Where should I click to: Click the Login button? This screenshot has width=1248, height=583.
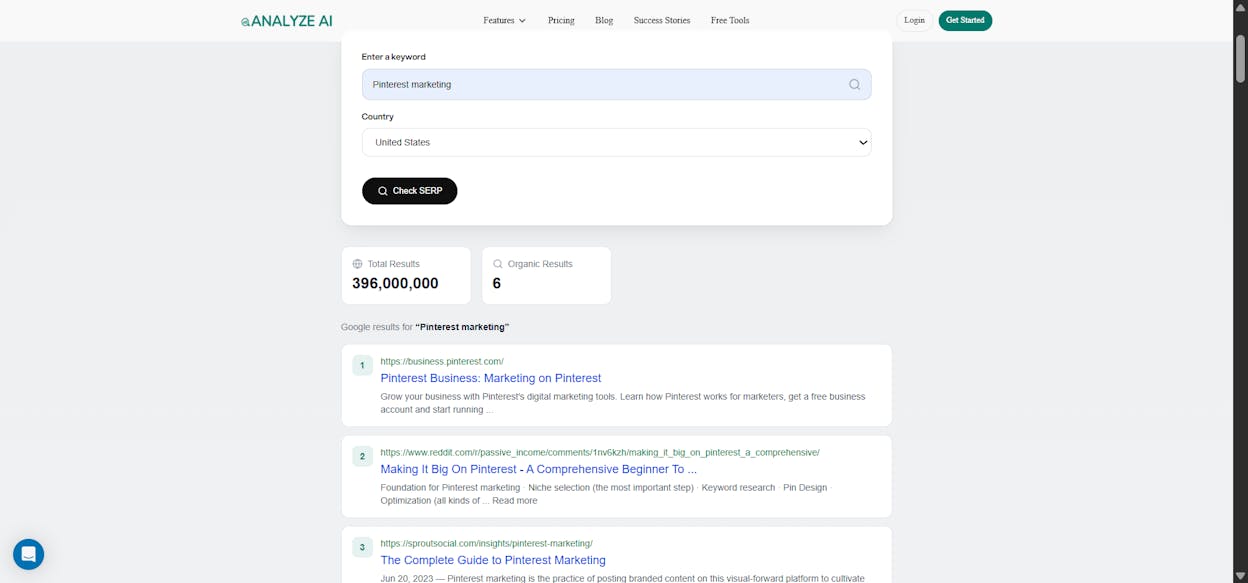(x=914, y=20)
